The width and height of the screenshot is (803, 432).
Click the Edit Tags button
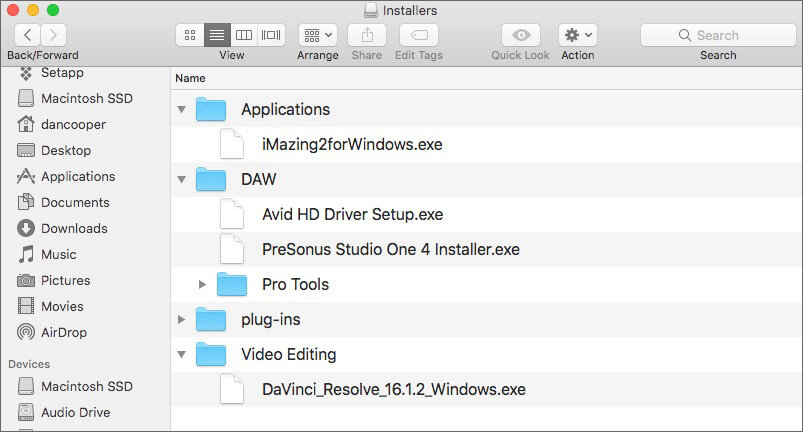click(x=419, y=35)
